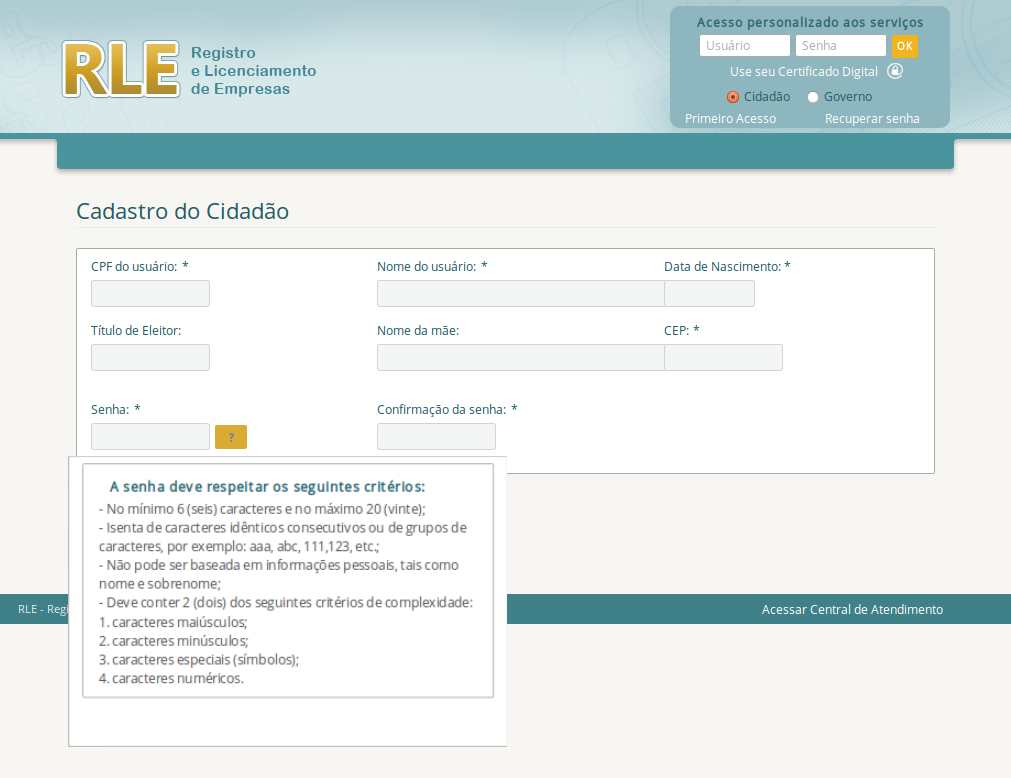The image size is (1011, 778).
Task: Click the Título de Eleitor input
Action: coord(150,357)
